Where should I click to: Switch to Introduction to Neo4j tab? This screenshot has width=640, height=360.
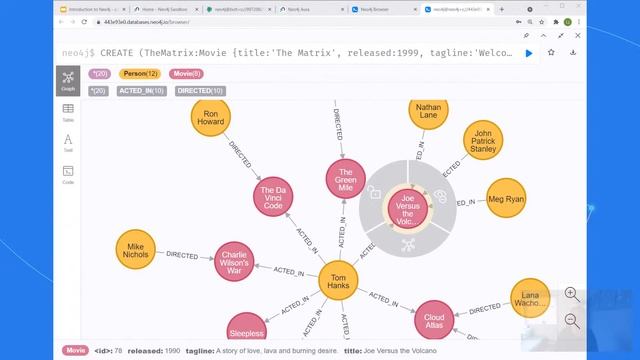[x=93, y=9]
